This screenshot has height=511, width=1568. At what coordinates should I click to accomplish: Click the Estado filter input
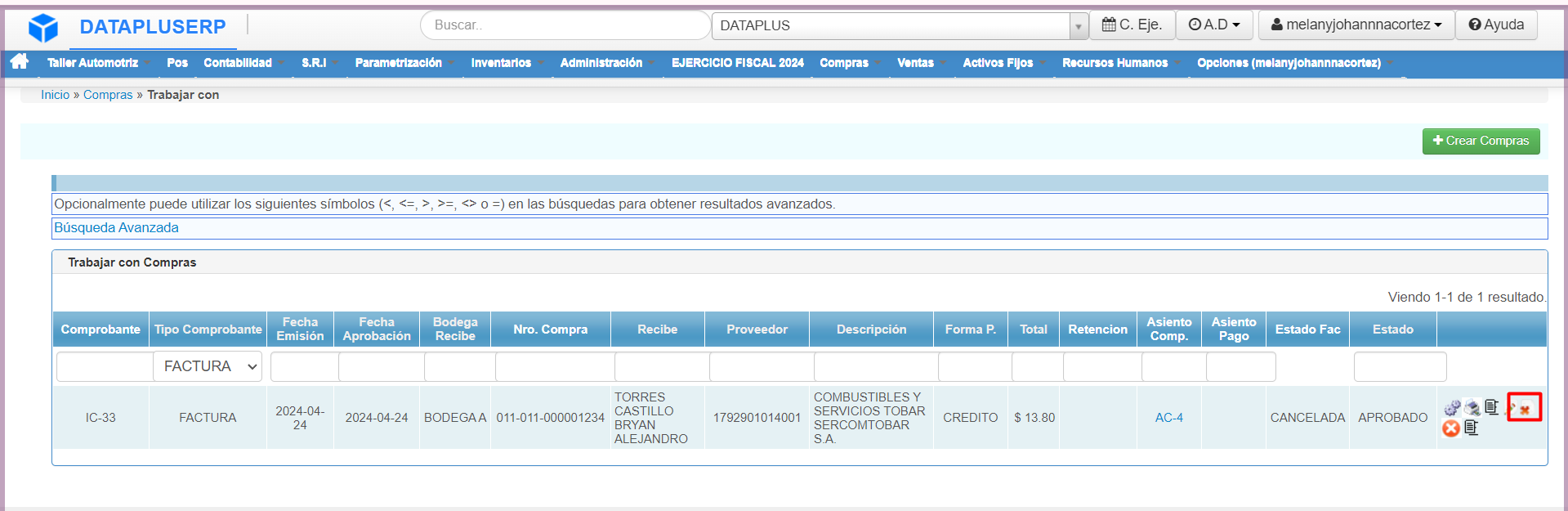tap(1400, 367)
